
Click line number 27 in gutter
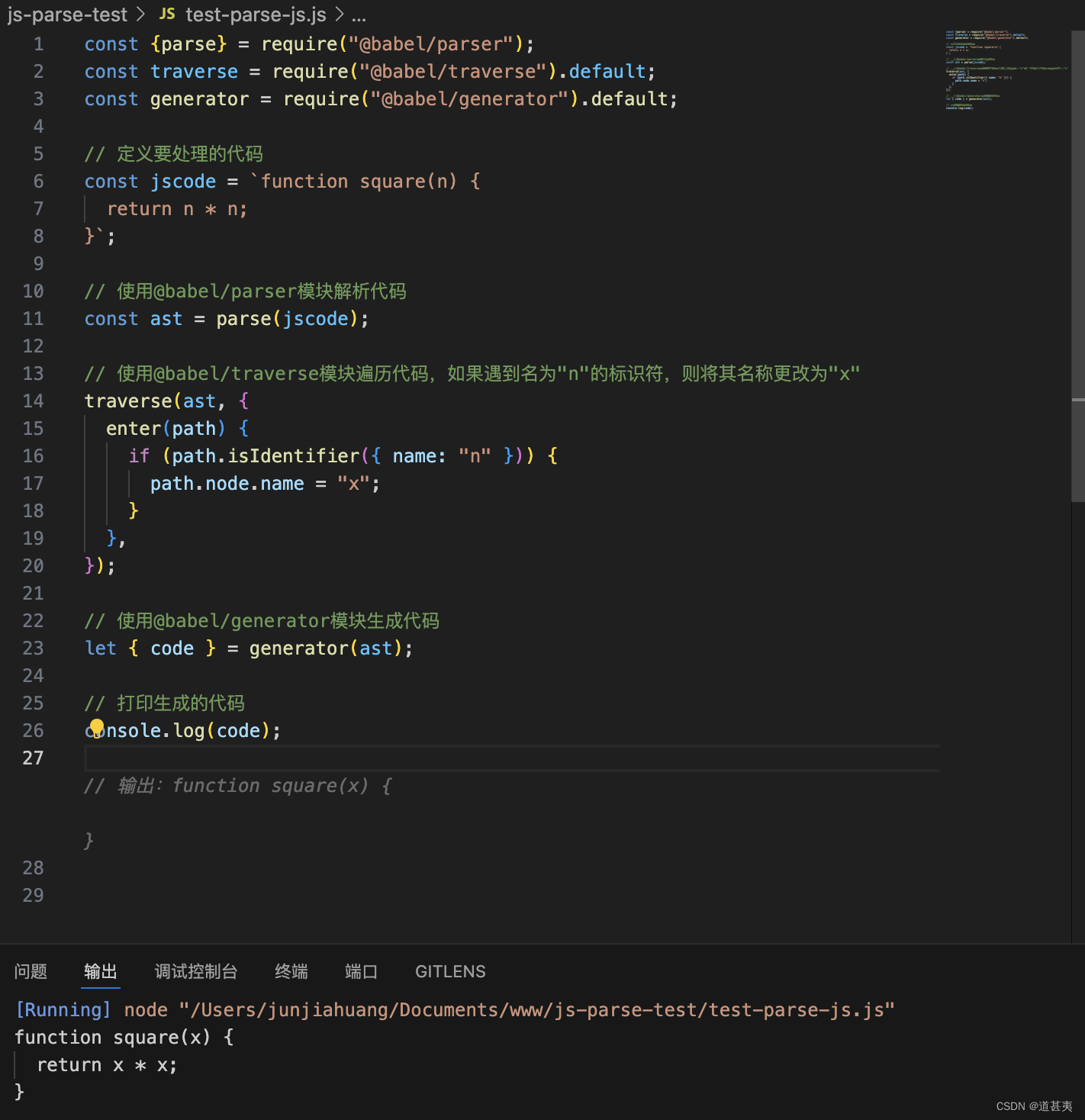33,758
